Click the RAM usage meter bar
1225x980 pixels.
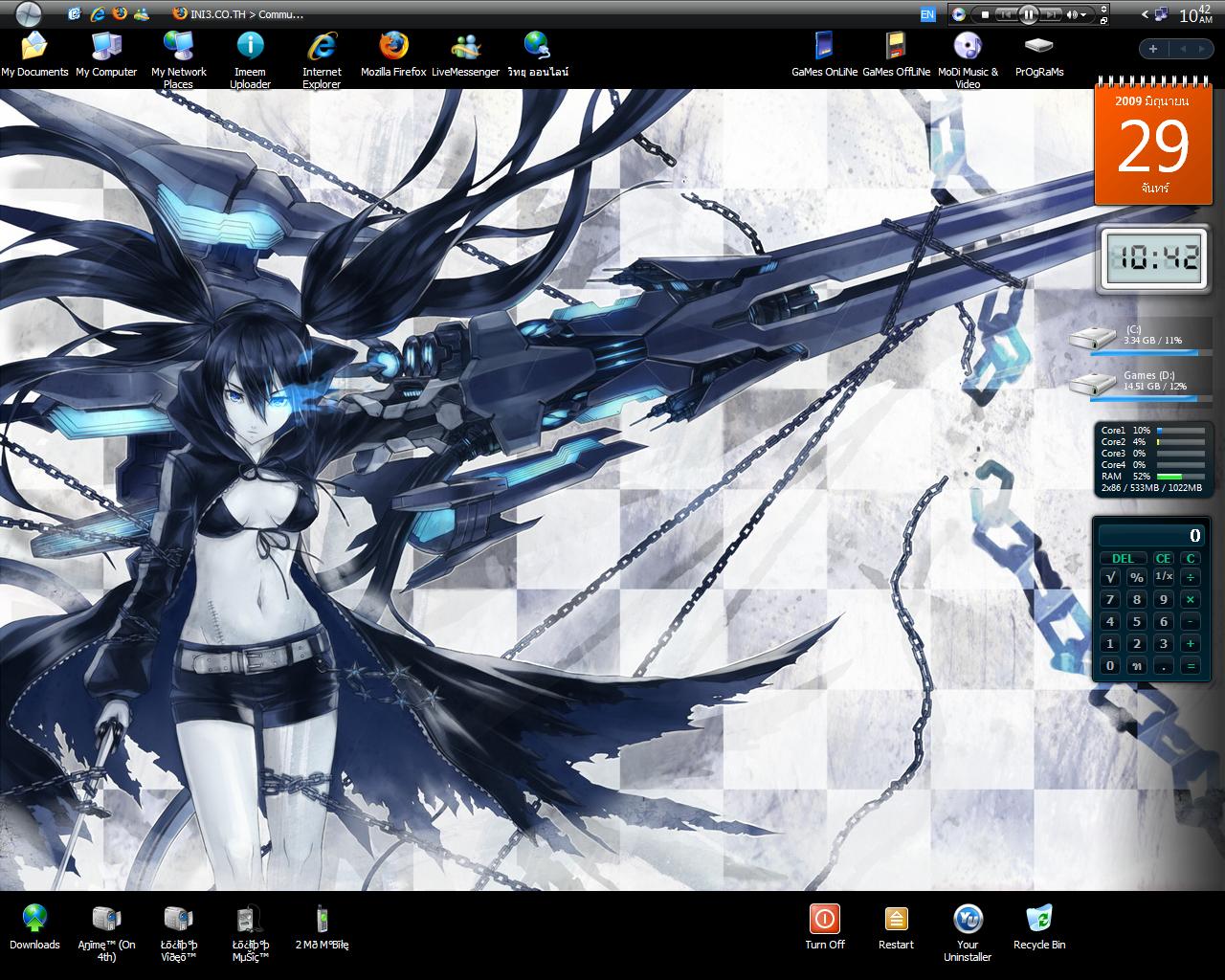point(1180,476)
